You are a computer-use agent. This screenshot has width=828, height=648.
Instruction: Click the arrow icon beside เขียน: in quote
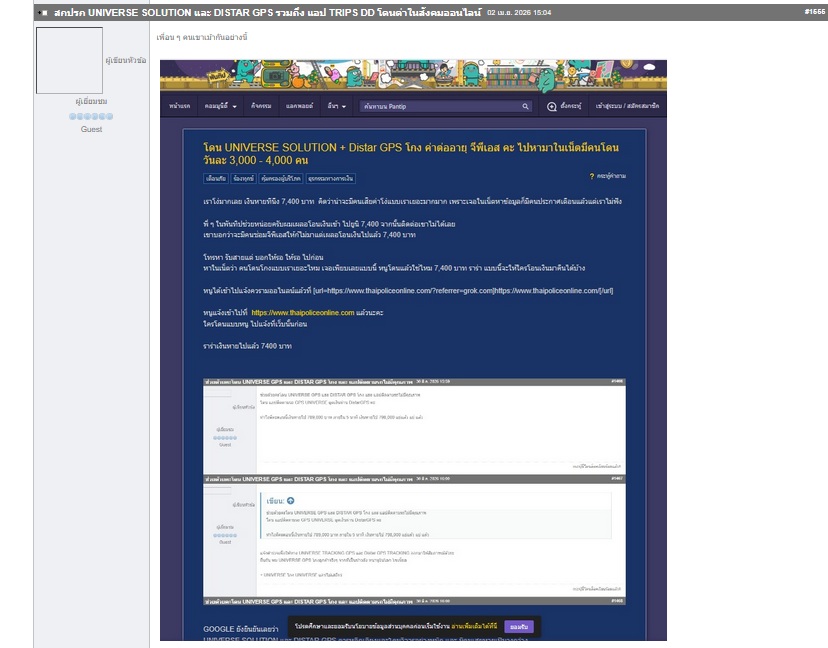291,500
